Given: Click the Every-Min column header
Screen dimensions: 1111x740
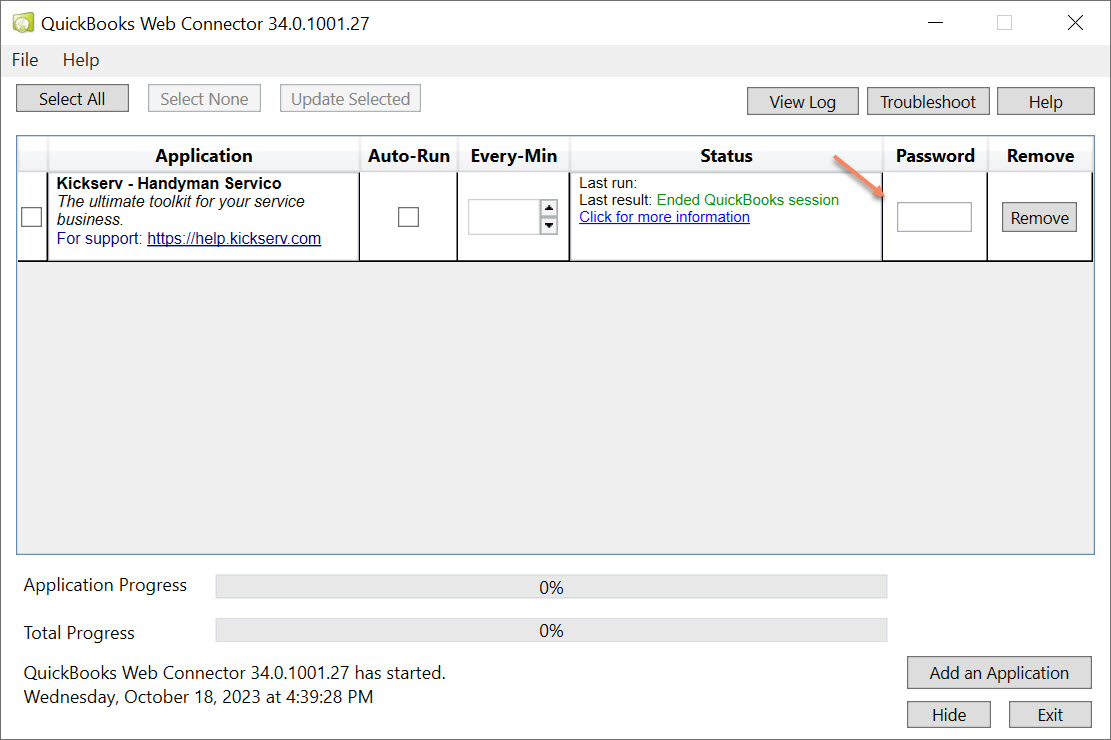Looking at the screenshot, I should pos(514,156).
